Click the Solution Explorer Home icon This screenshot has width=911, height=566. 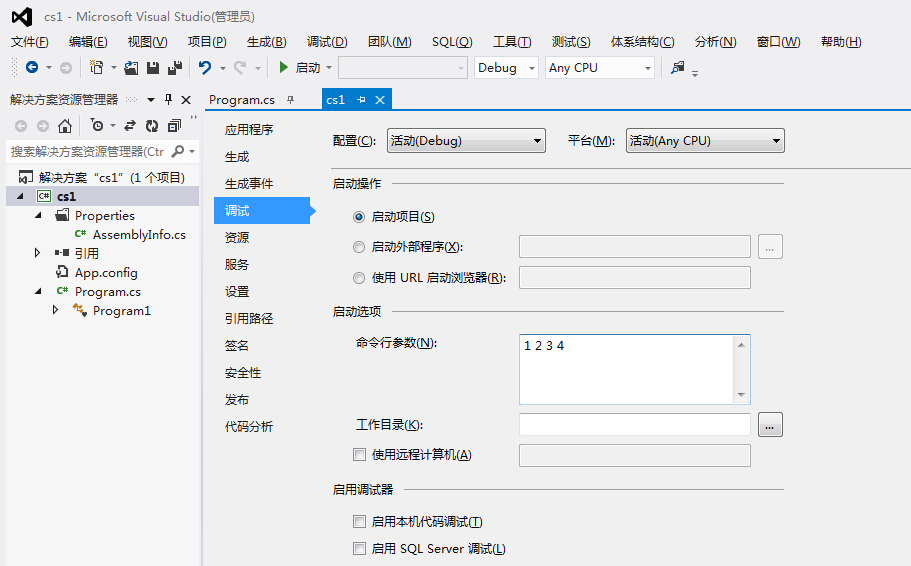65,126
